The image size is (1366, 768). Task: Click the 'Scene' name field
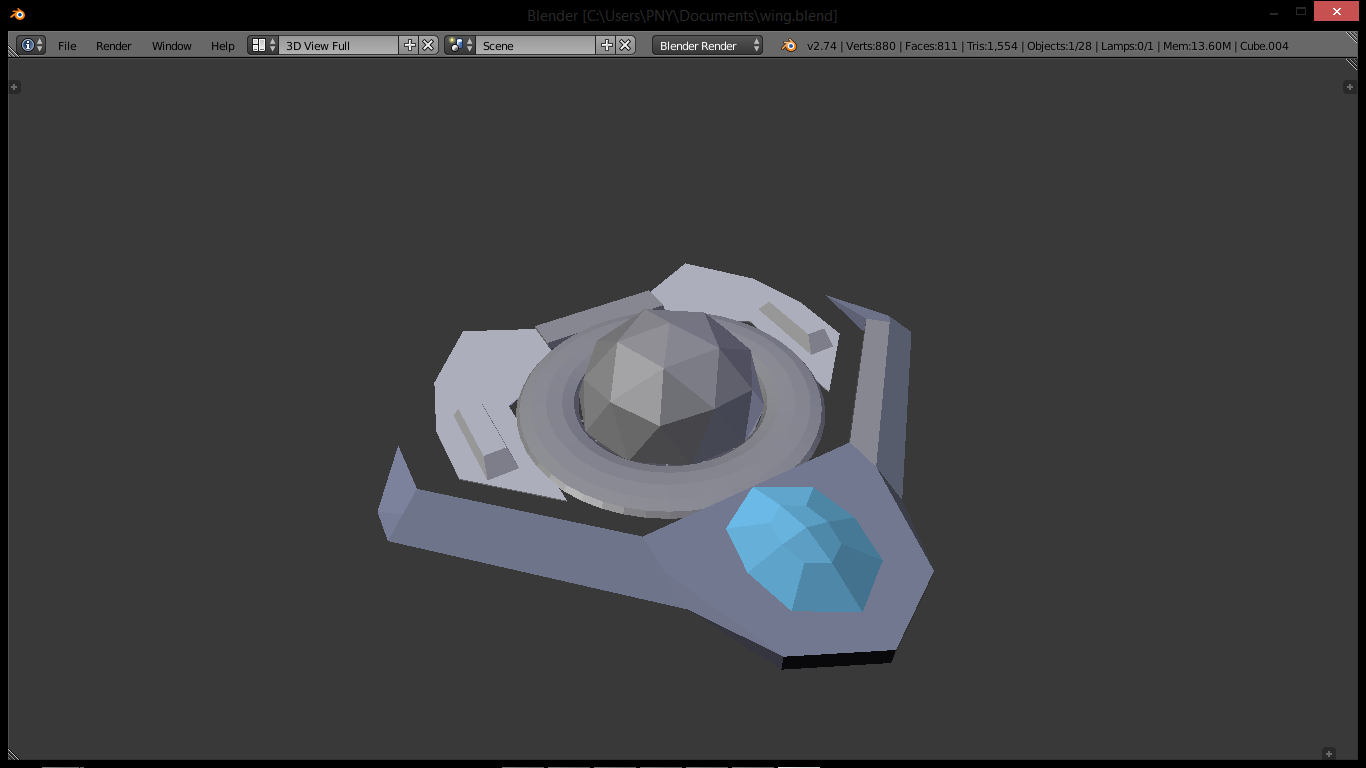click(x=536, y=45)
